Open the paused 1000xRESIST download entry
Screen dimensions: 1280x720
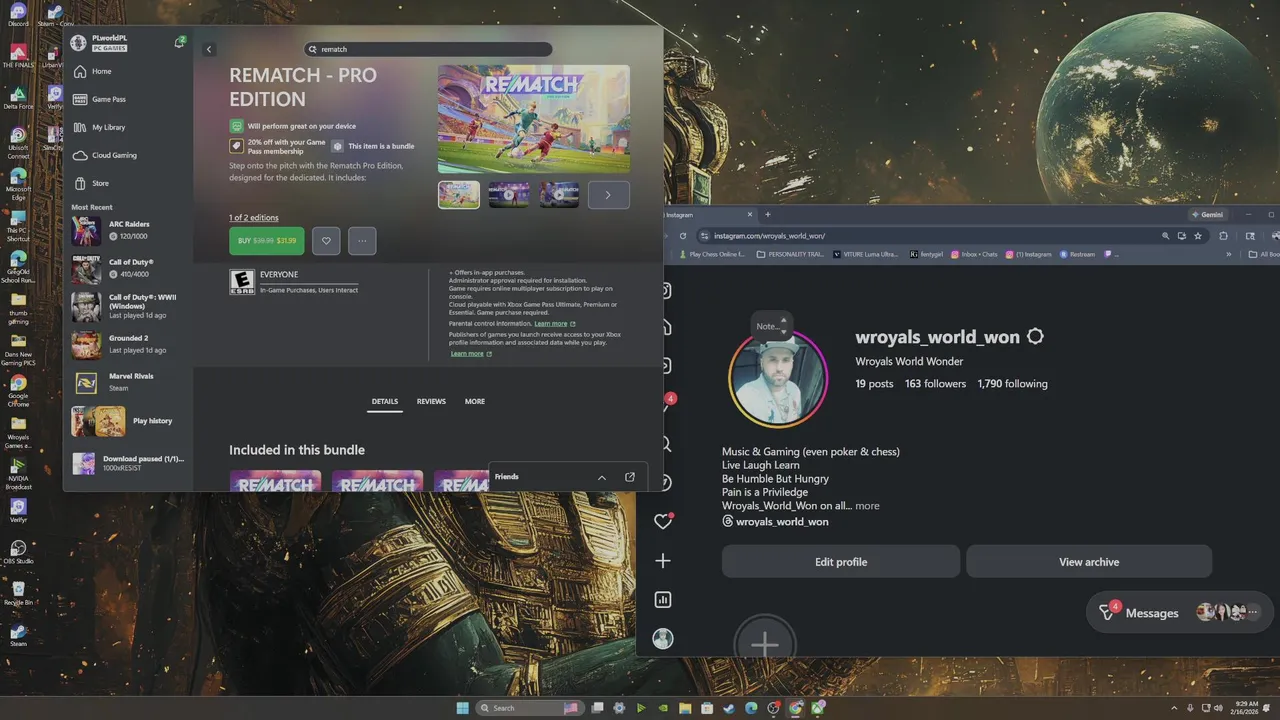(x=128, y=463)
